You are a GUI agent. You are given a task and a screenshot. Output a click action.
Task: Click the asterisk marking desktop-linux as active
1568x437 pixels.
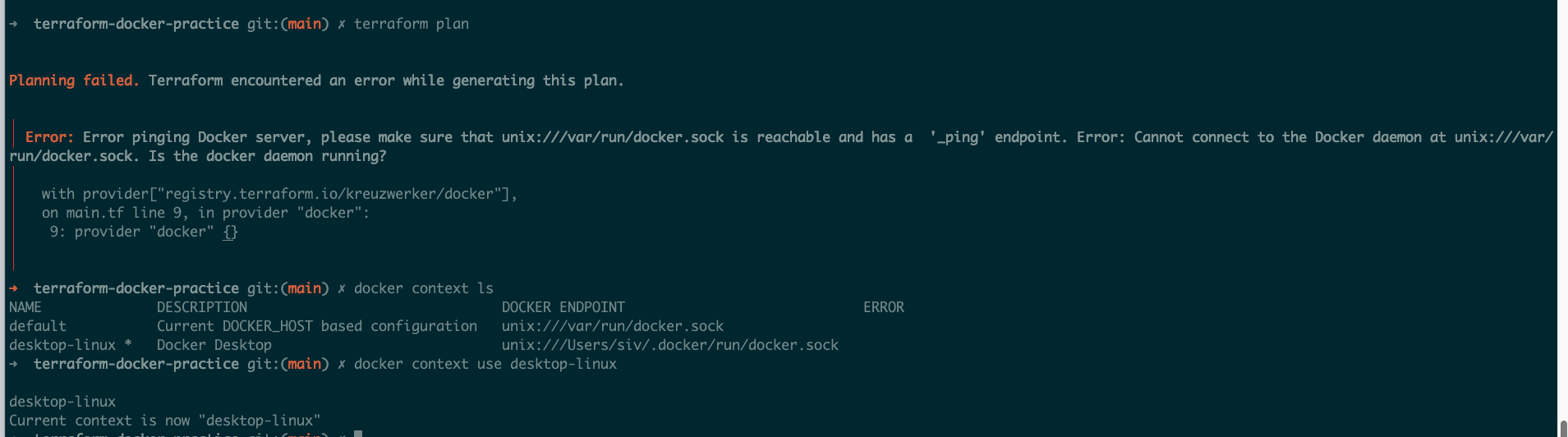tap(128, 344)
